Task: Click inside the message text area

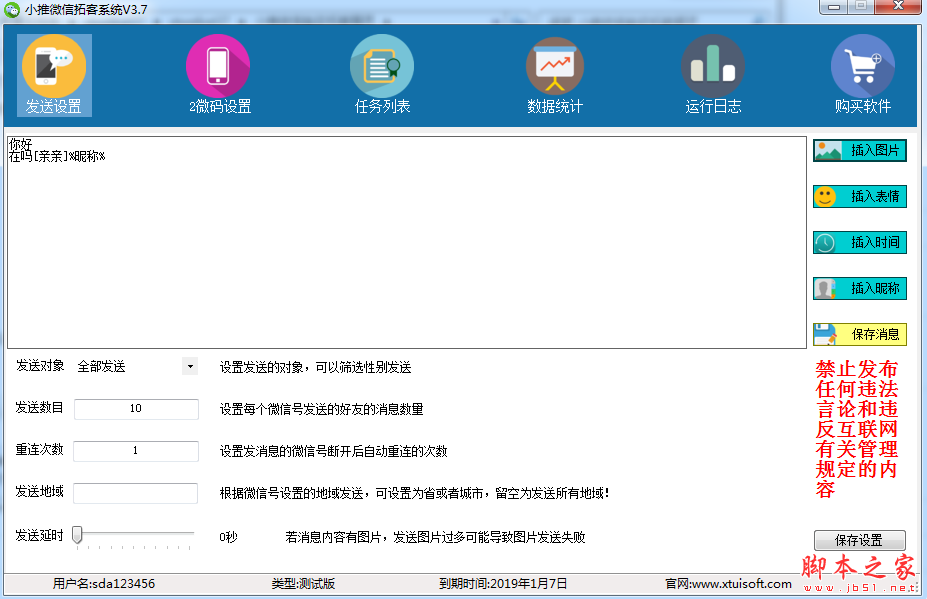Action: pos(407,242)
